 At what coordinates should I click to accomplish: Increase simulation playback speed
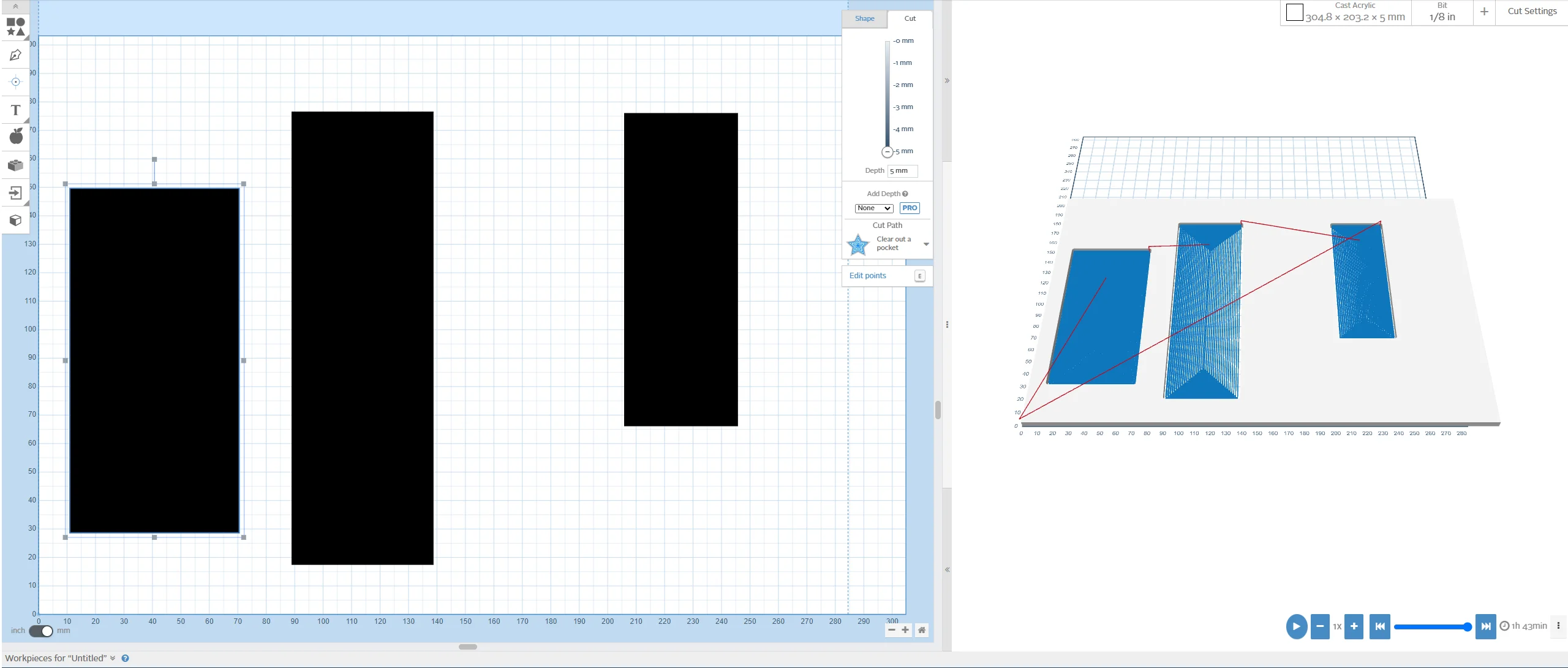1354,626
